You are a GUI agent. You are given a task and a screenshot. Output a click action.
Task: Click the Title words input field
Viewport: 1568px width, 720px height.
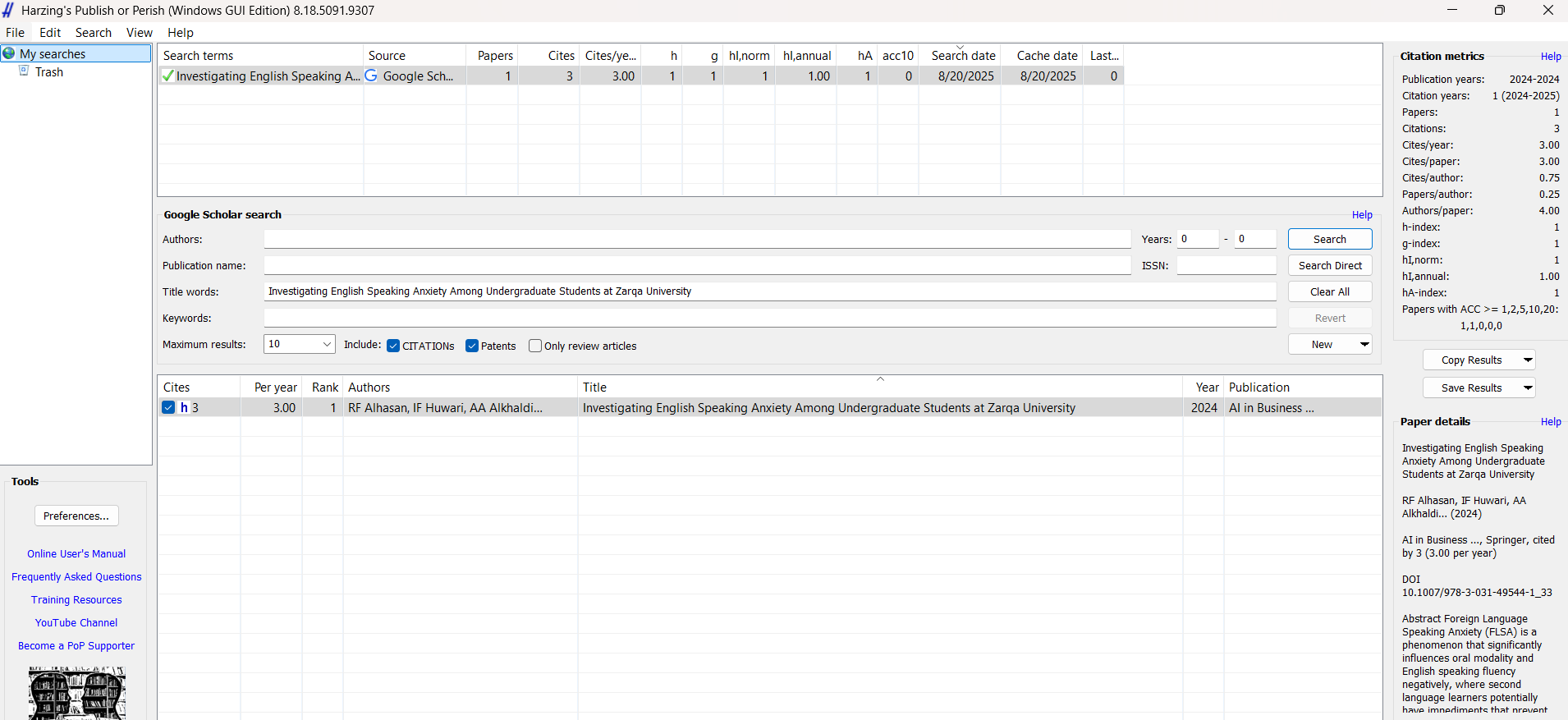coord(770,291)
